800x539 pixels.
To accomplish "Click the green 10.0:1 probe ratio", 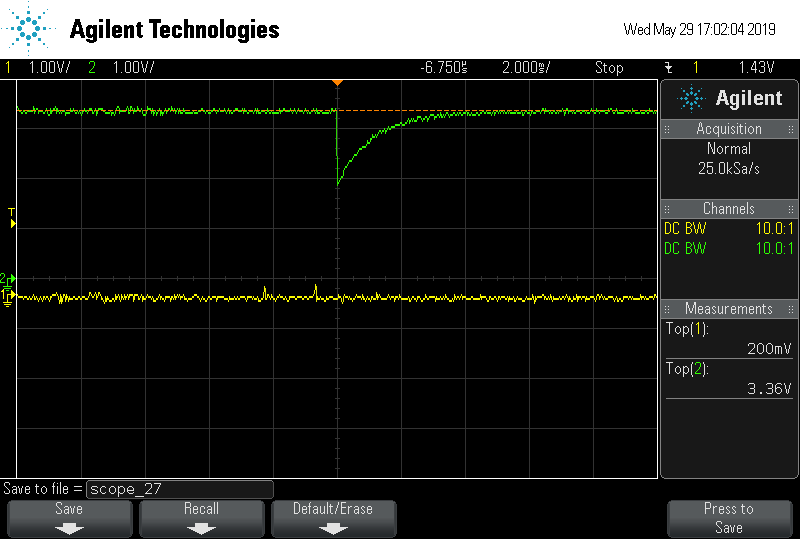I will pyautogui.click(x=774, y=249).
